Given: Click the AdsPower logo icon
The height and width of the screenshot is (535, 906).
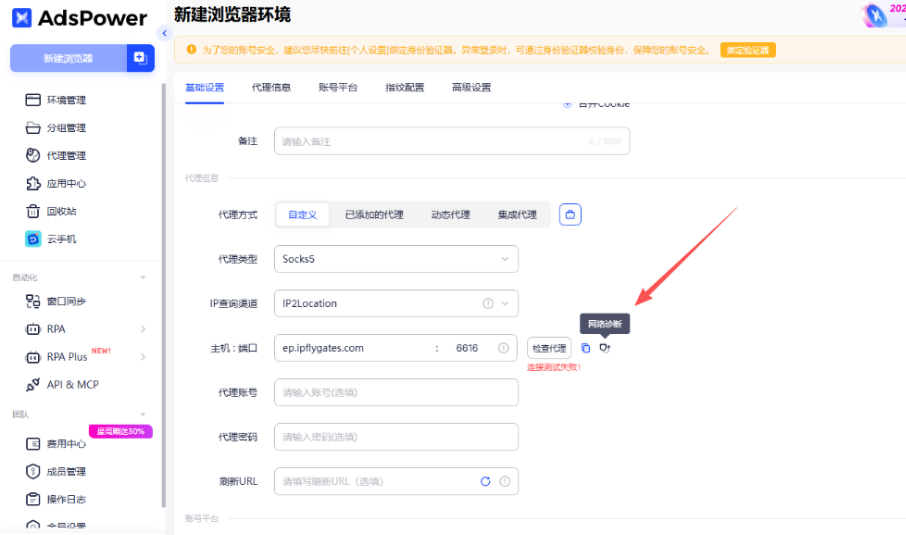Looking at the screenshot, I should [22, 18].
